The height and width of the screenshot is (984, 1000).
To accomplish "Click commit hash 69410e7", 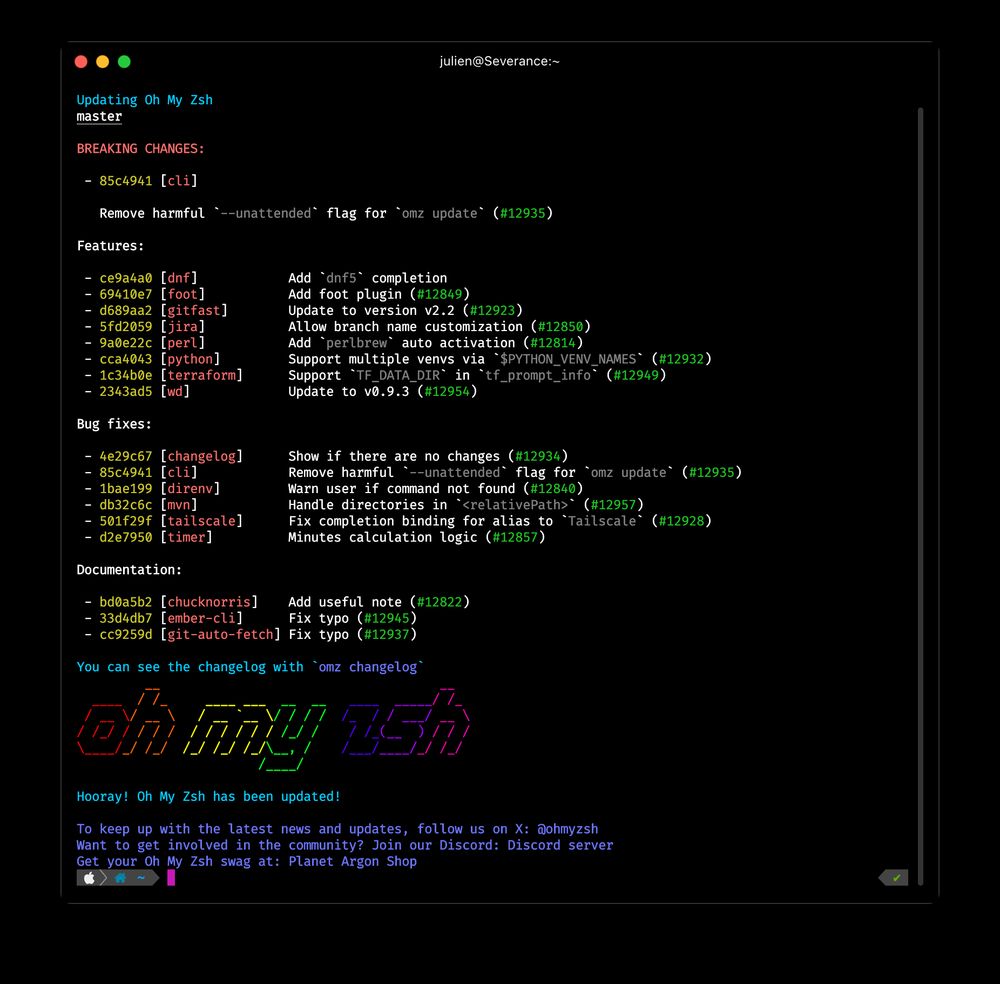I will click(x=126, y=294).
